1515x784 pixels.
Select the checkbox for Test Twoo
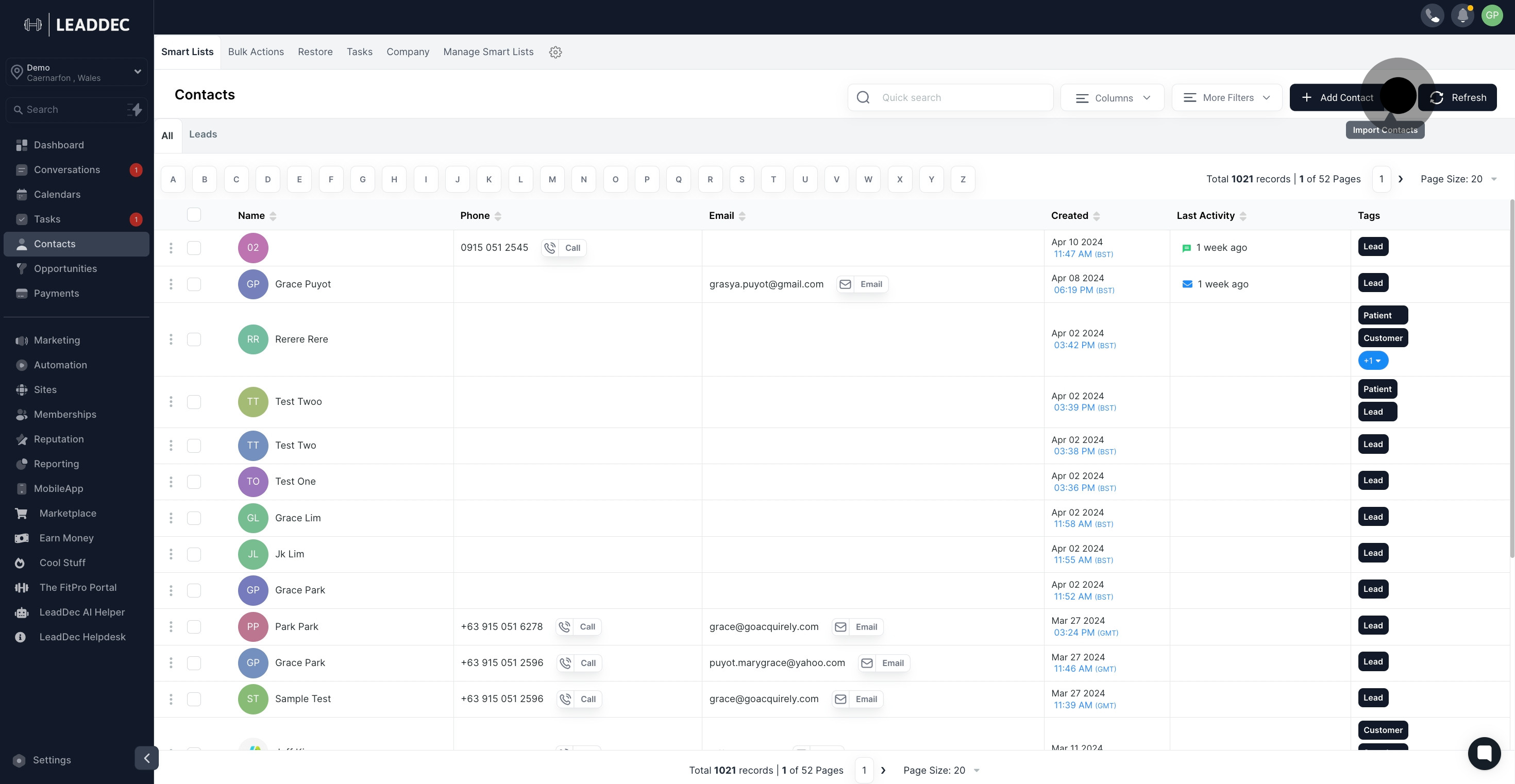(x=194, y=401)
